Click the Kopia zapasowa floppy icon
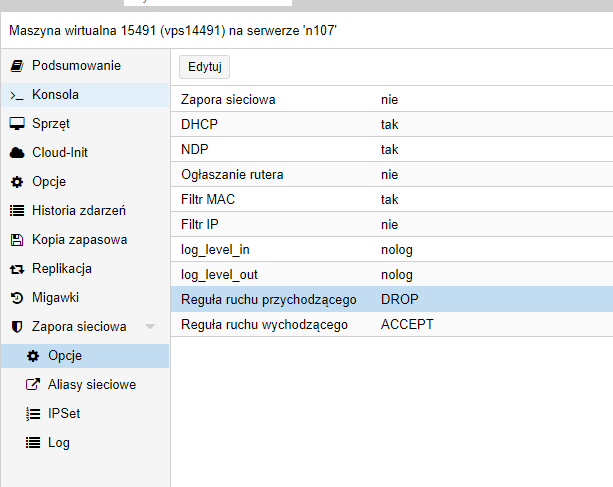The width and height of the screenshot is (613, 487). click(x=16, y=240)
